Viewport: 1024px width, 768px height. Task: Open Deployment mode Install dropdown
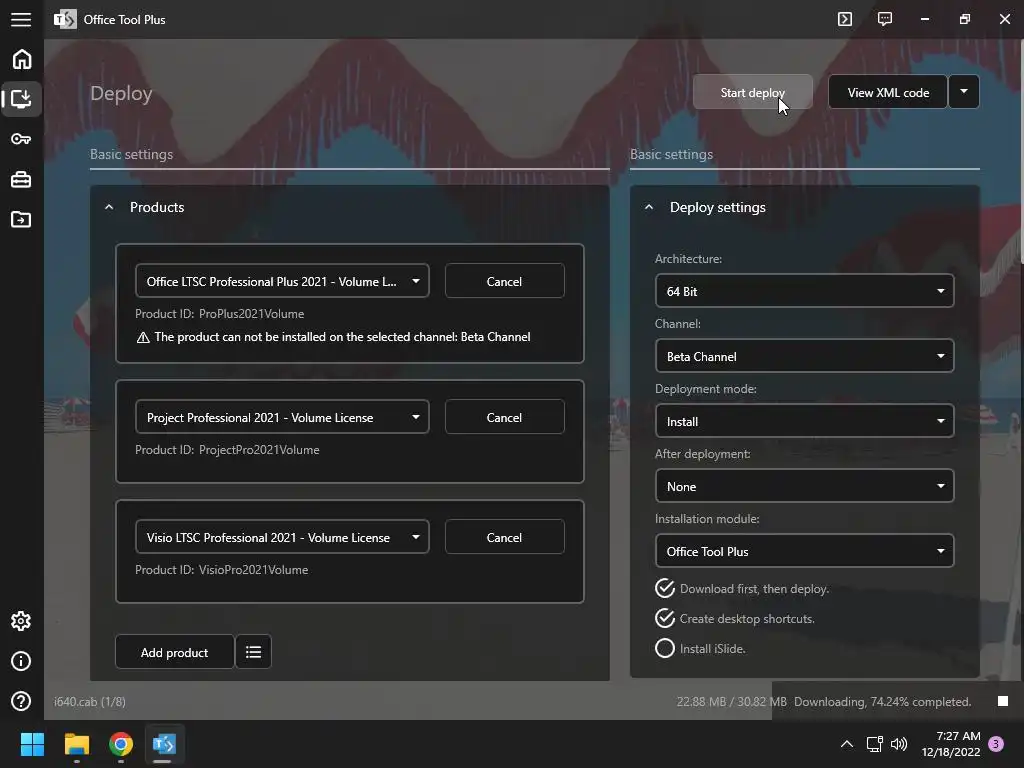805,421
